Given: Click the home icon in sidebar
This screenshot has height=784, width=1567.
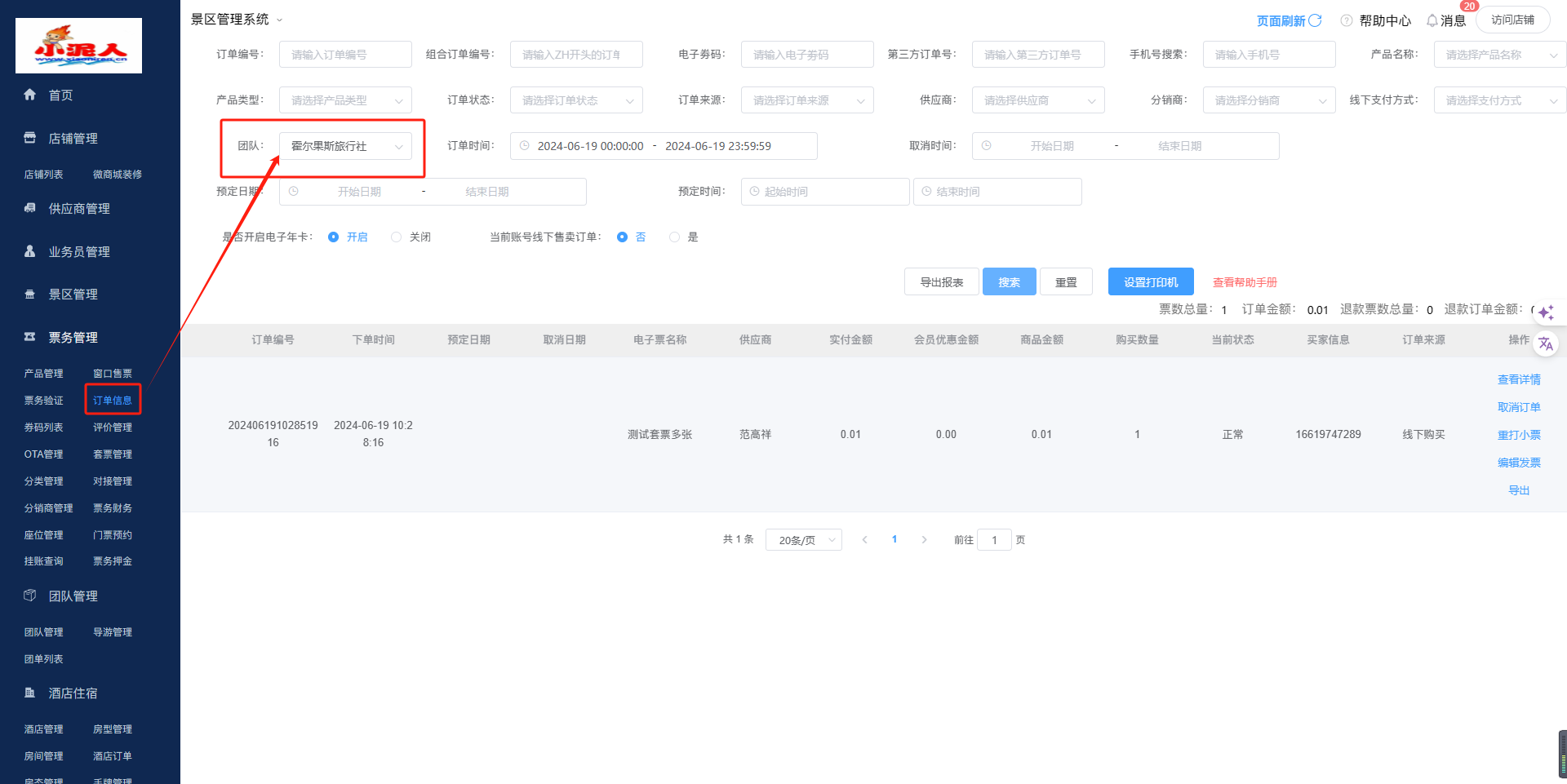Looking at the screenshot, I should coord(30,95).
